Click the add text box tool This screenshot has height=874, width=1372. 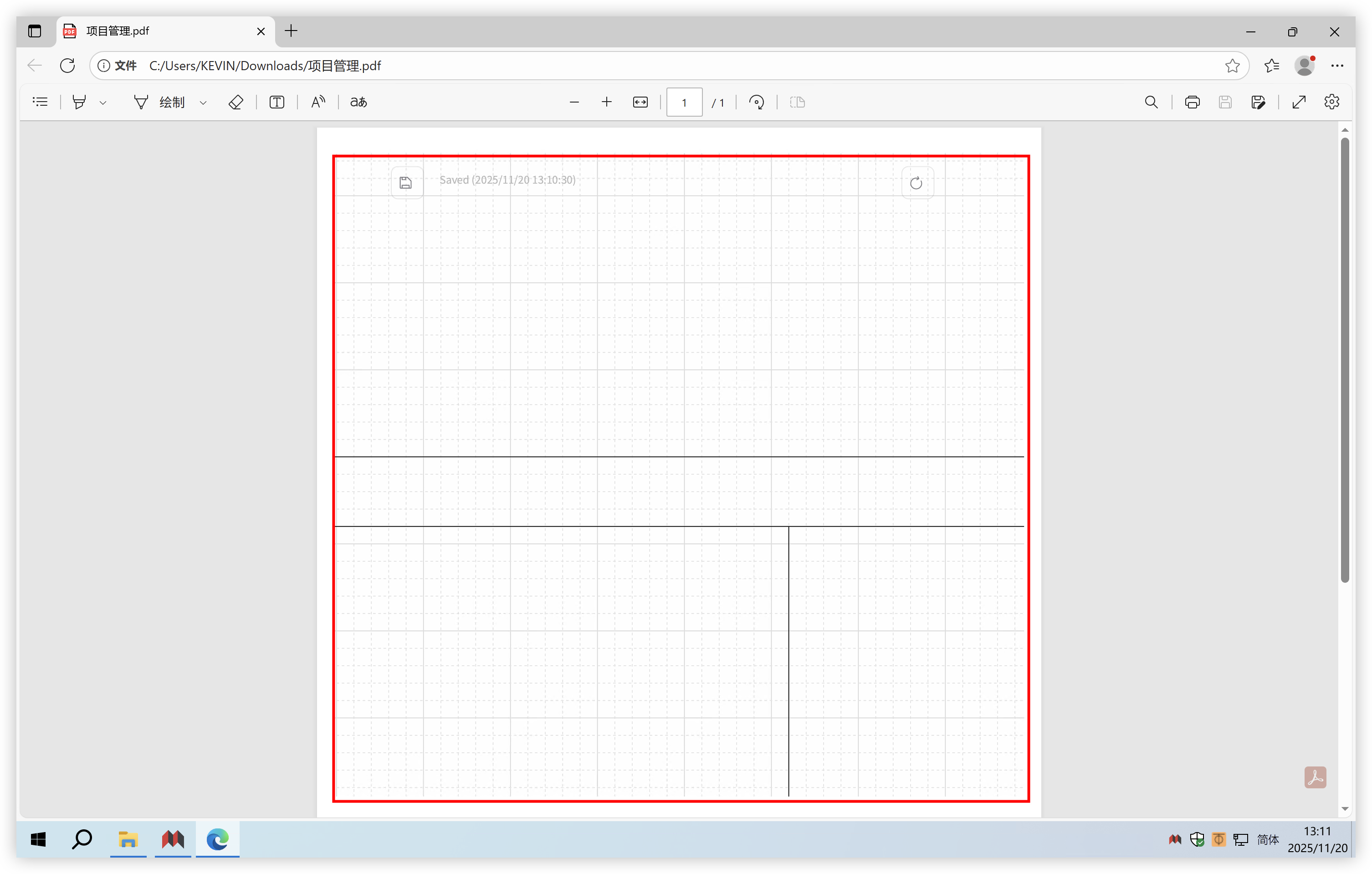(x=277, y=102)
